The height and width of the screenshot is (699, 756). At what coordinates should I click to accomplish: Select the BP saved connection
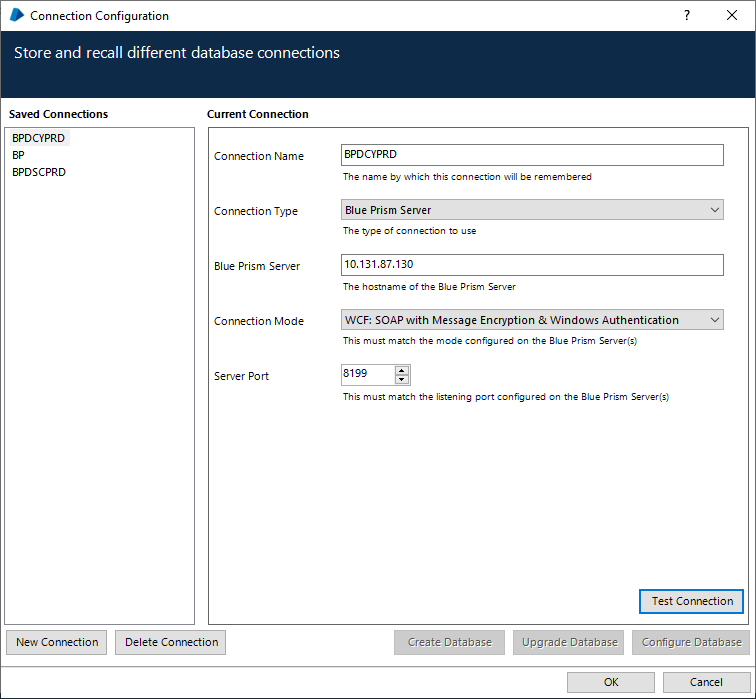click(18, 155)
